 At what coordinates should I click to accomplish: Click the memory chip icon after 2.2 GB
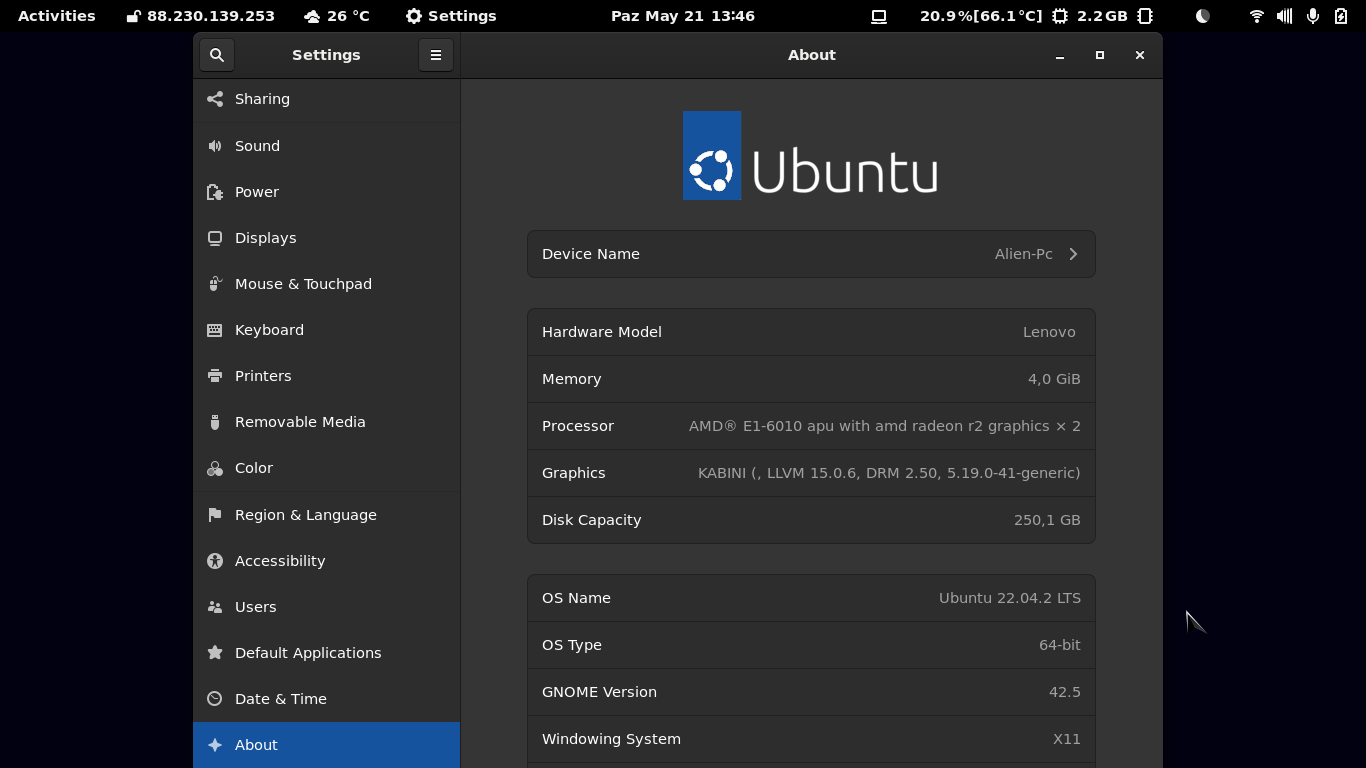point(1145,16)
